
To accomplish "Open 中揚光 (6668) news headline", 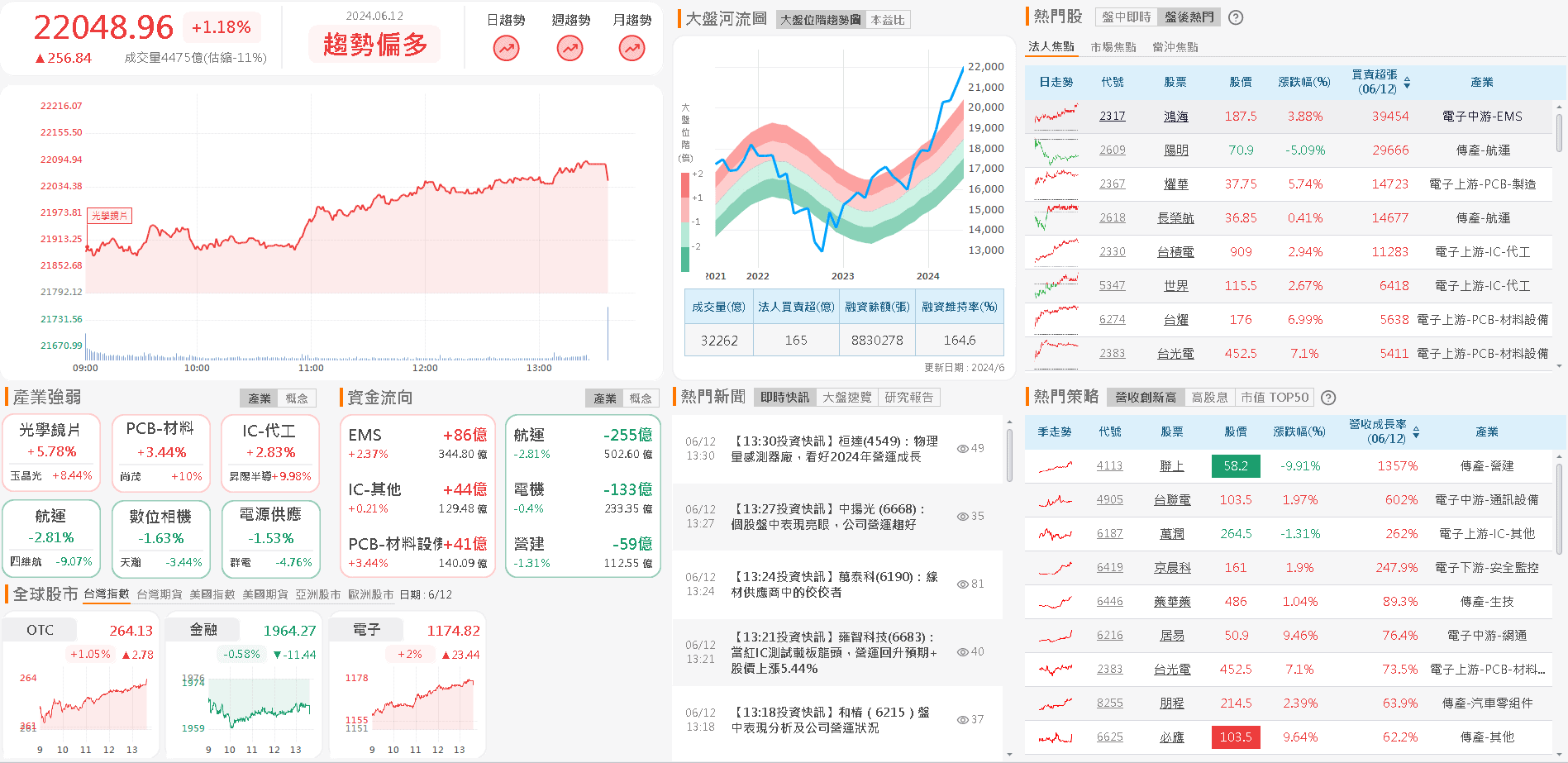I will point(829,517).
